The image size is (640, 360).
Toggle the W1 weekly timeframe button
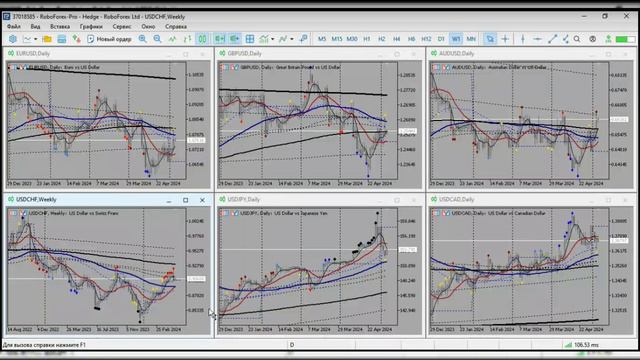456,39
